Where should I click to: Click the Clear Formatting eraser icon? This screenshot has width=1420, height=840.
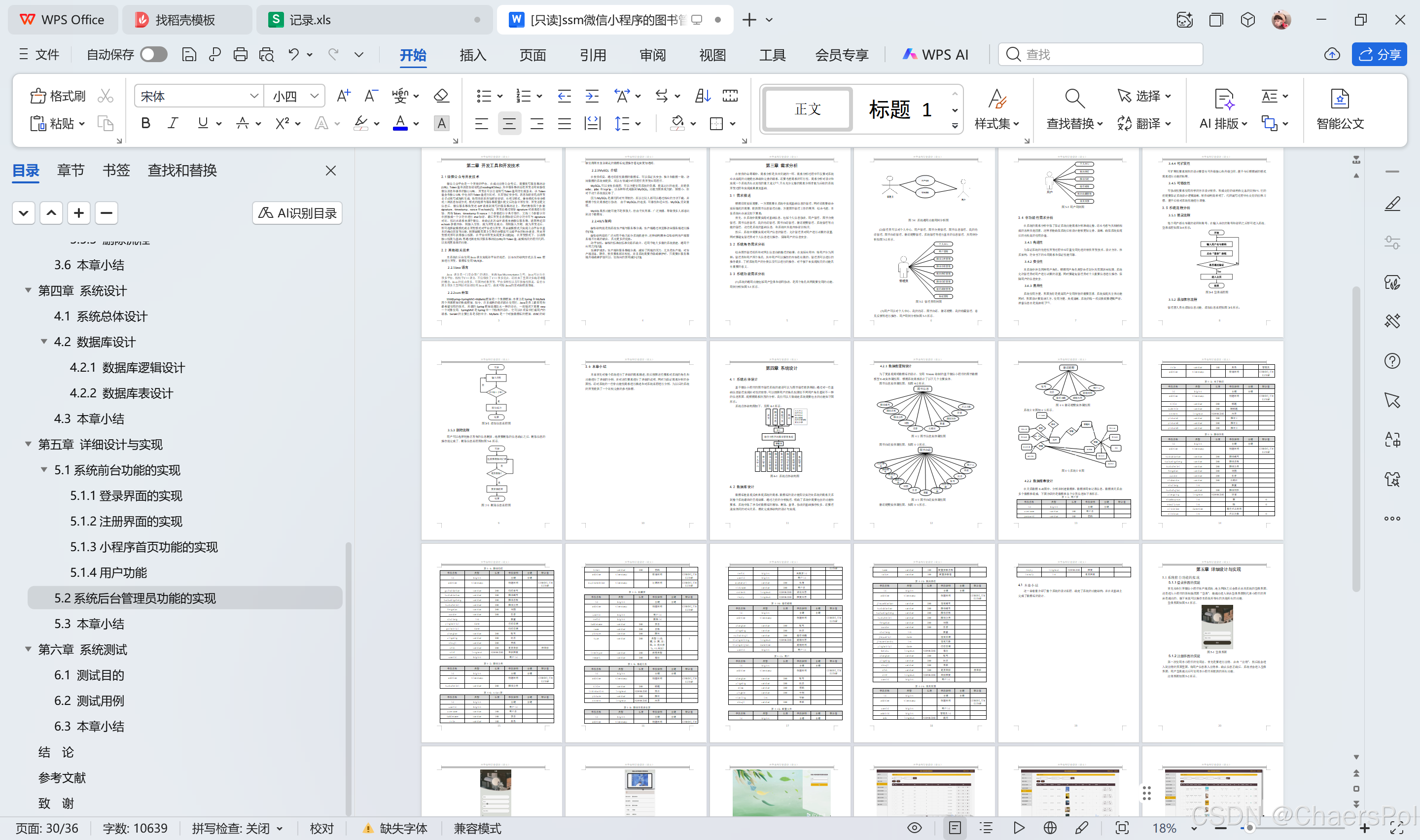(x=441, y=96)
